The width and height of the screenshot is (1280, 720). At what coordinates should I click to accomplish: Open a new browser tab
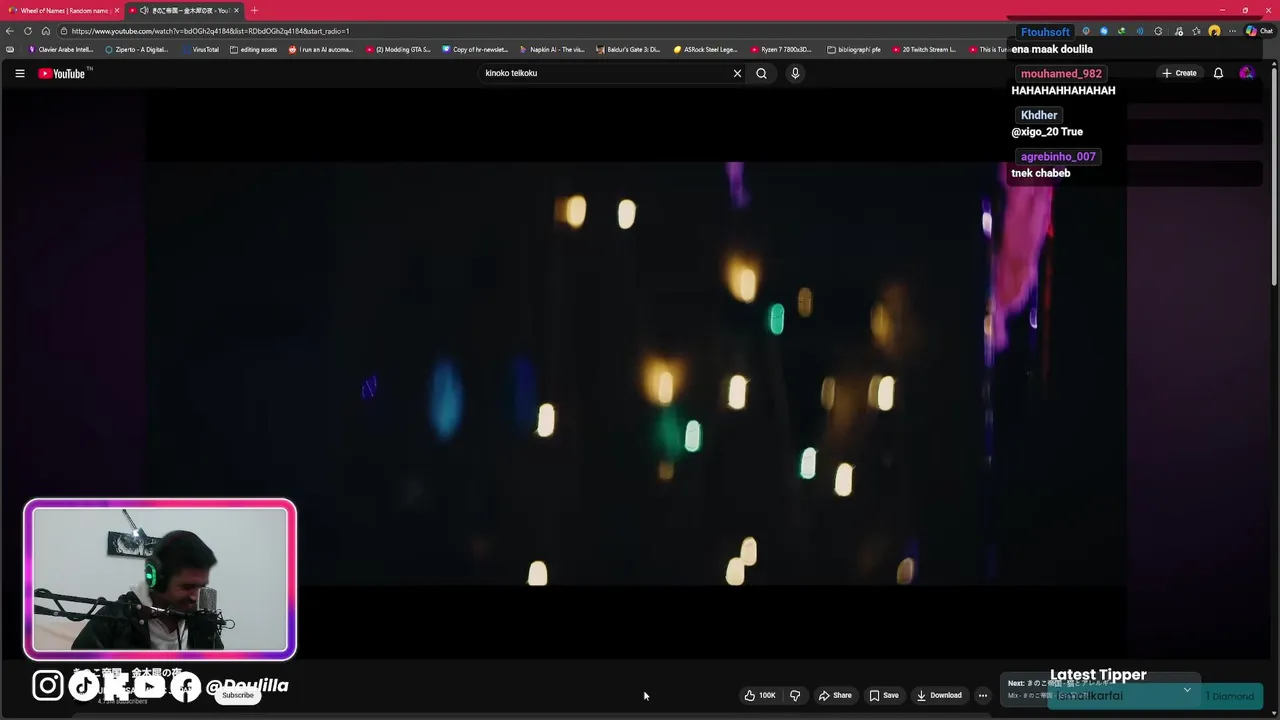[x=254, y=10]
